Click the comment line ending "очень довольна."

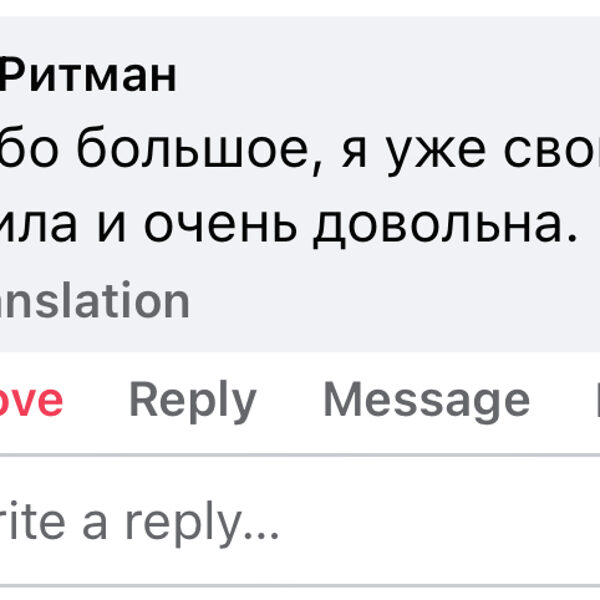290,226
